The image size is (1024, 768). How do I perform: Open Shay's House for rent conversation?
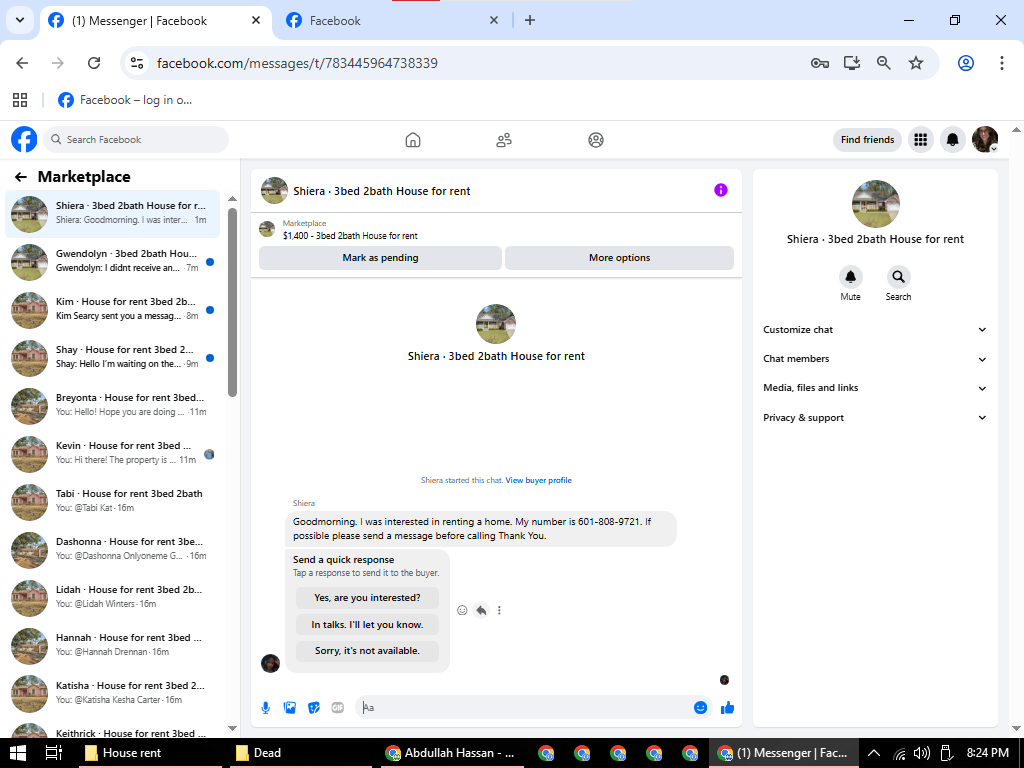(112, 358)
